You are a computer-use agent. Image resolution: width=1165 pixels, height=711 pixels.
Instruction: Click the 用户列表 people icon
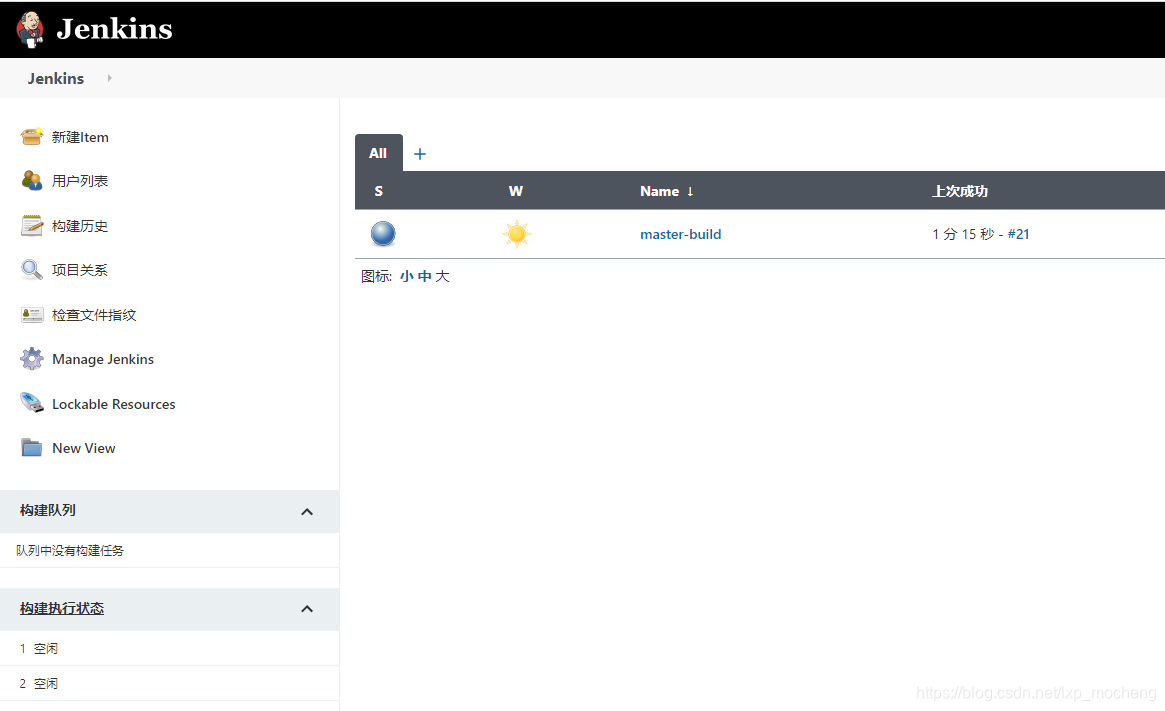tap(32, 181)
